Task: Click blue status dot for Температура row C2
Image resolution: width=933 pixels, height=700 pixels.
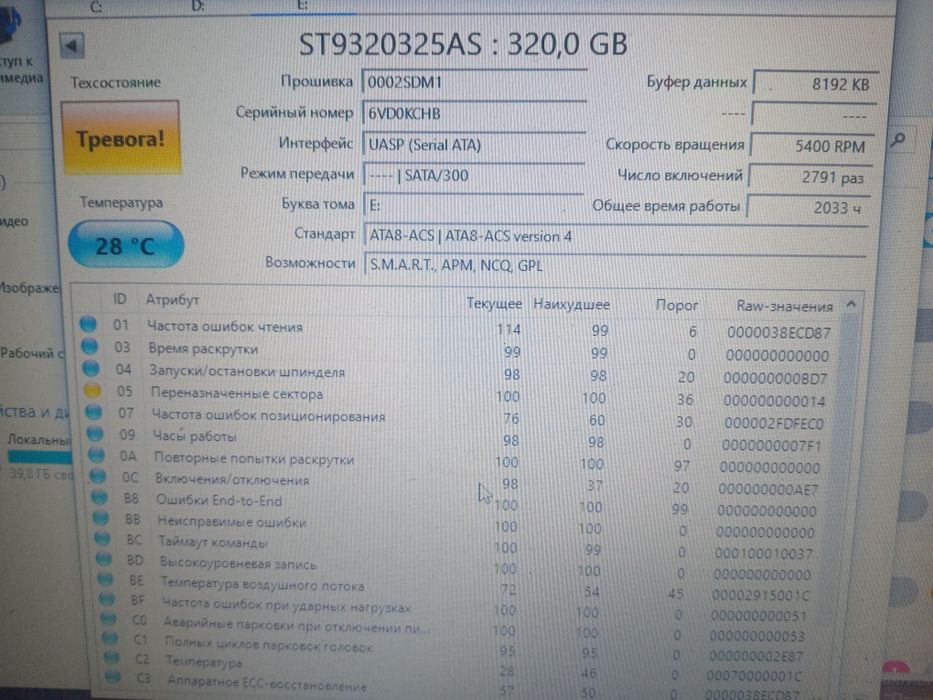Action: [111, 658]
